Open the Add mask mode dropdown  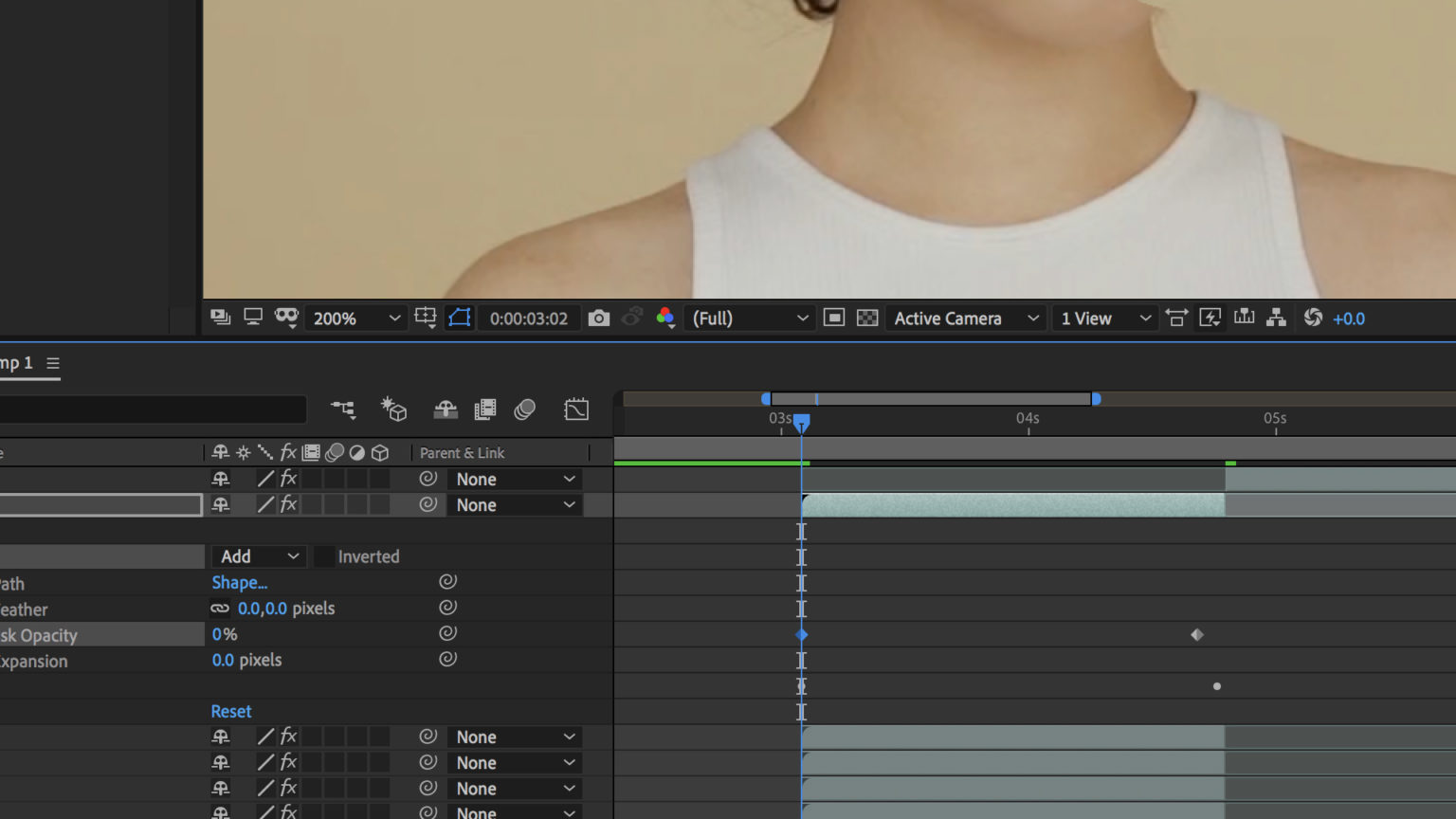point(258,556)
